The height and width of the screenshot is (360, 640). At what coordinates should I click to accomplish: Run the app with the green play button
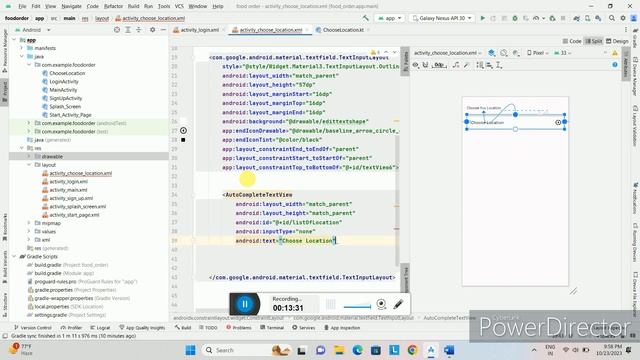point(482,18)
